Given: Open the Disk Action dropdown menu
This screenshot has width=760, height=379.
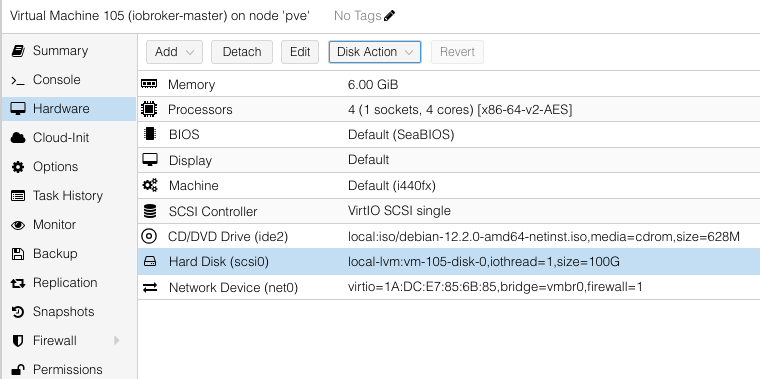Looking at the screenshot, I should (375, 52).
